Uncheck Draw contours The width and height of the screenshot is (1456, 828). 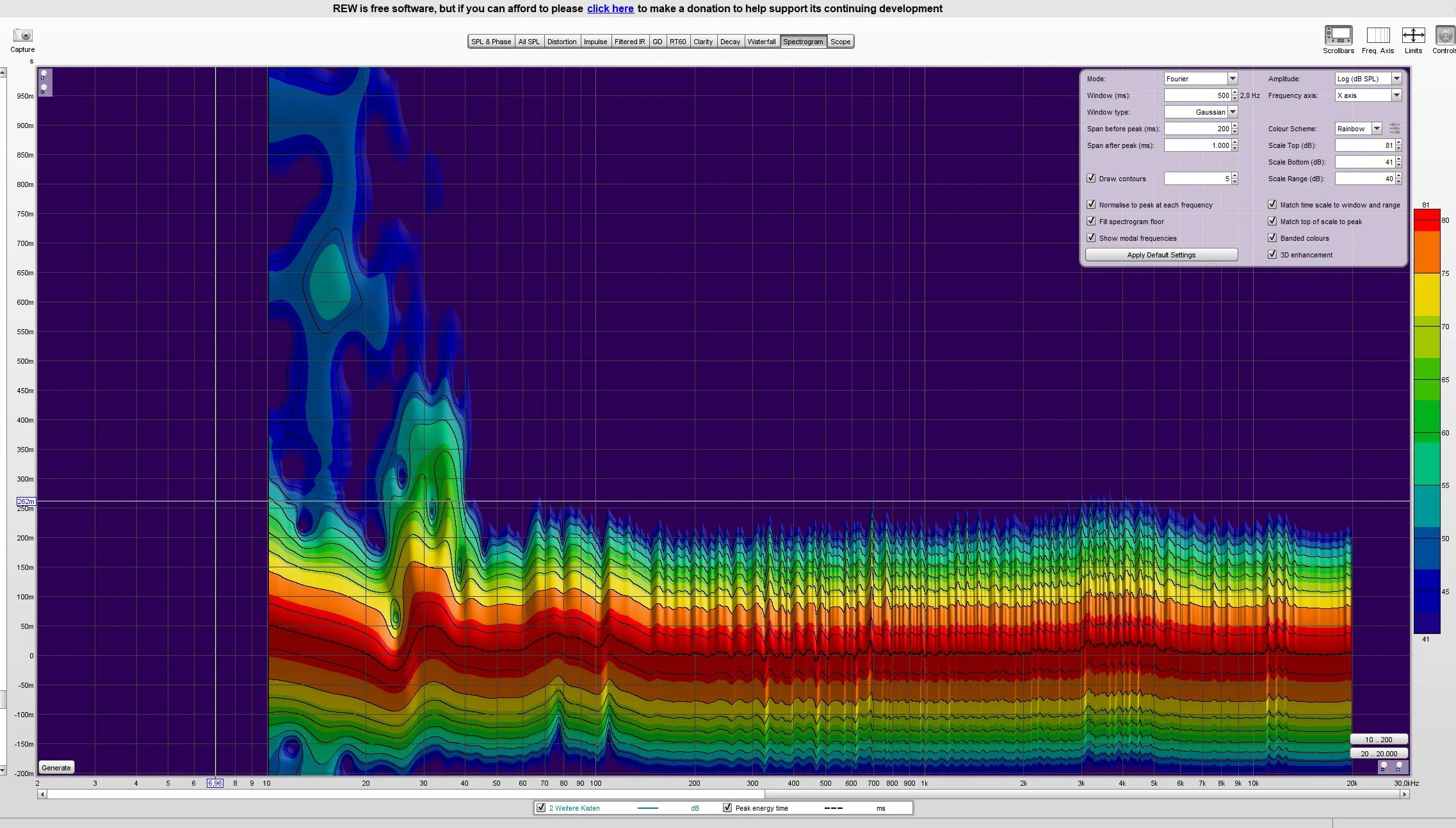pyautogui.click(x=1091, y=178)
